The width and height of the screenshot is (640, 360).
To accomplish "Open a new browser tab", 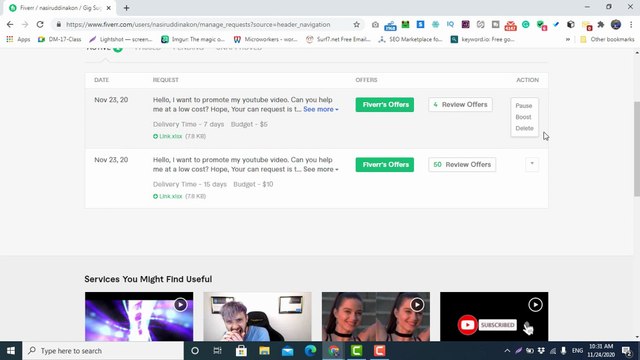I will click(x=127, y=8).
